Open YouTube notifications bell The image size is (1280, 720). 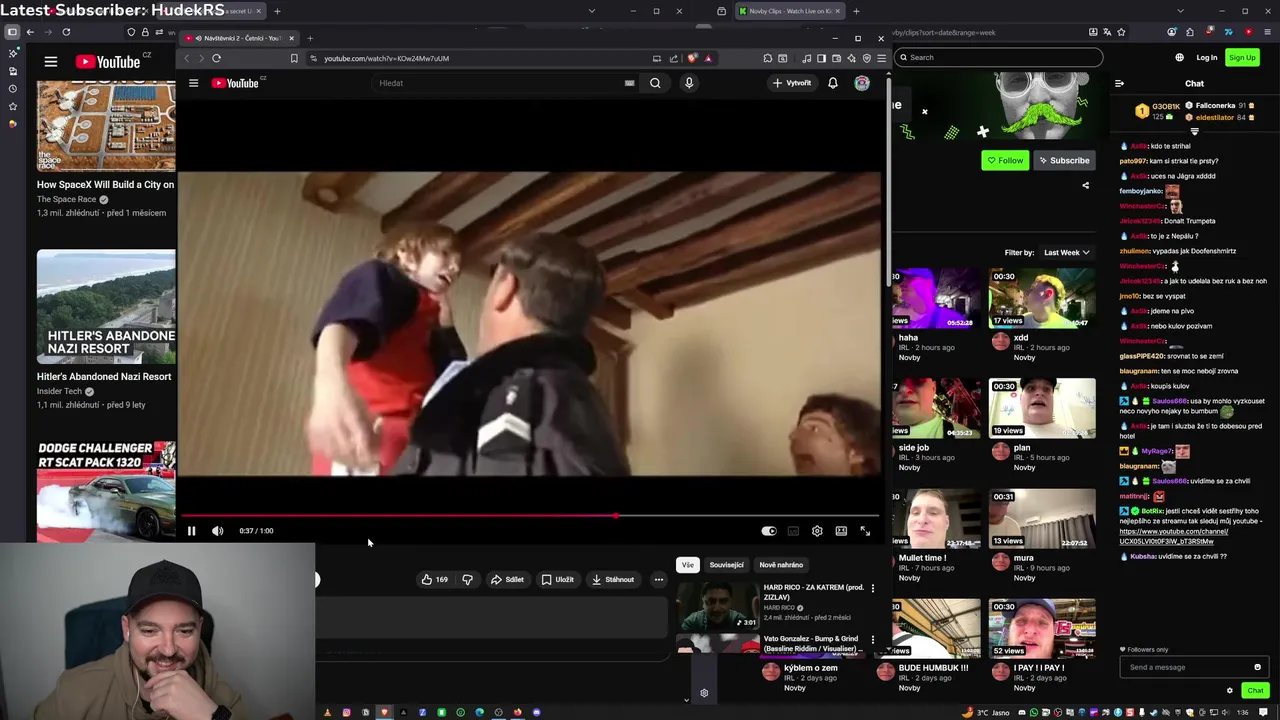(x=832, y=83)
